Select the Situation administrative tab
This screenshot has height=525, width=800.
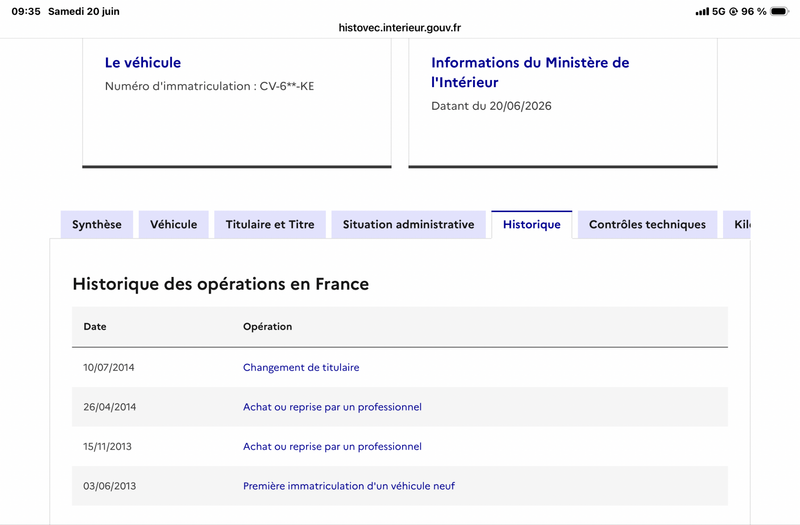click(409, 224)
